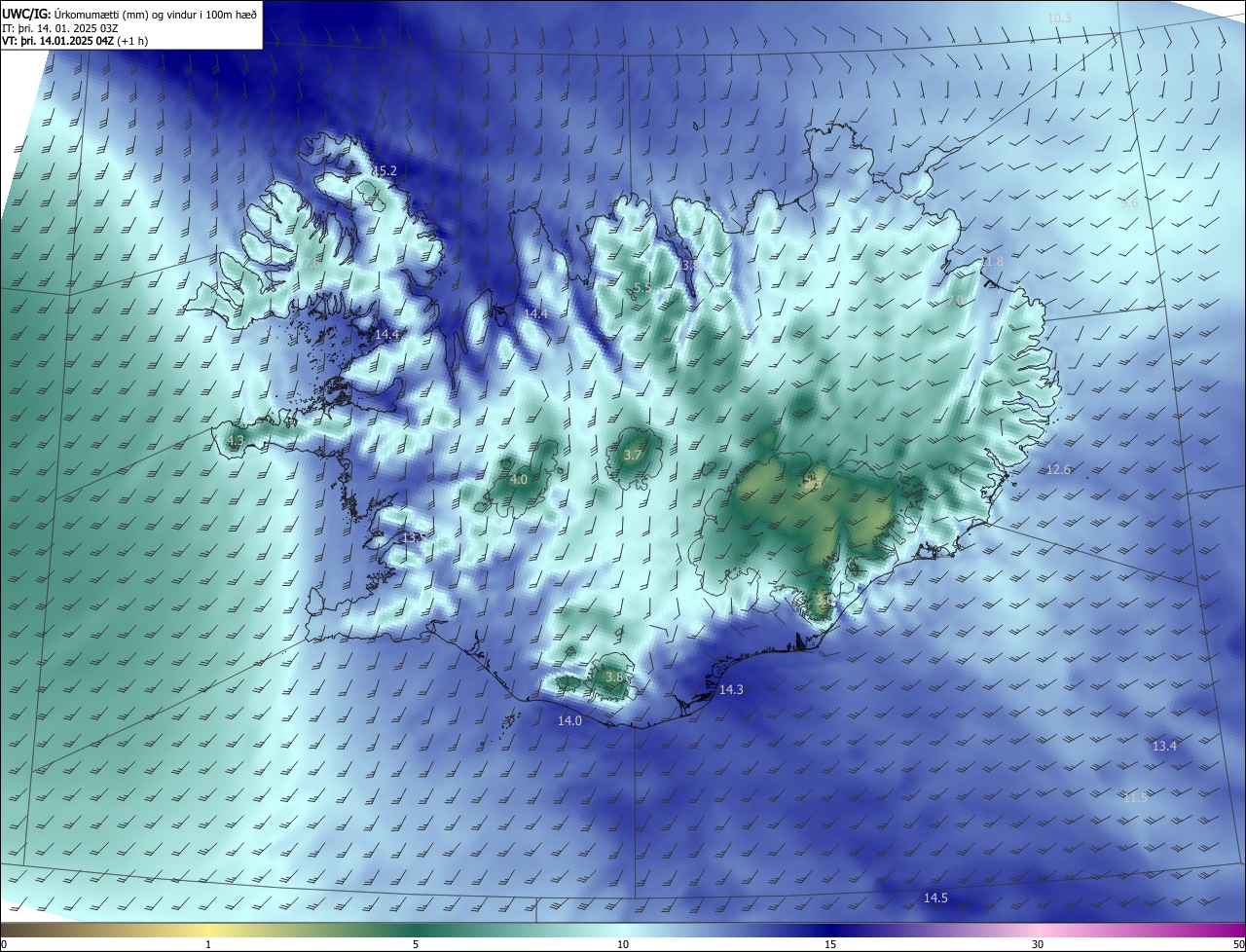This screenshot has width=1246, height=952.
Task: Click the 10.3 value along the top edge
Action: coord(1059,18)
